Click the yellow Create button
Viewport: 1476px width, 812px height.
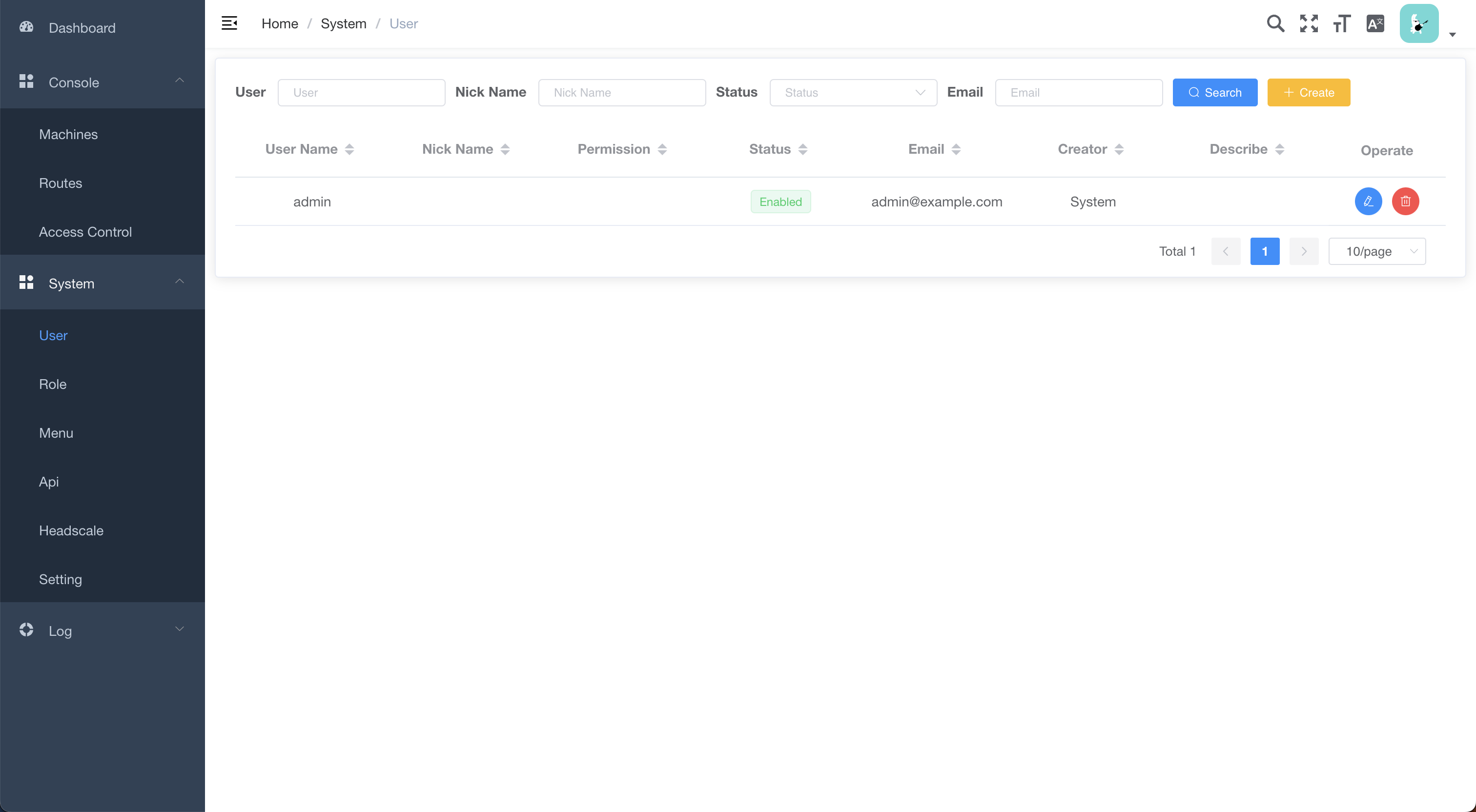(1308, 93)
